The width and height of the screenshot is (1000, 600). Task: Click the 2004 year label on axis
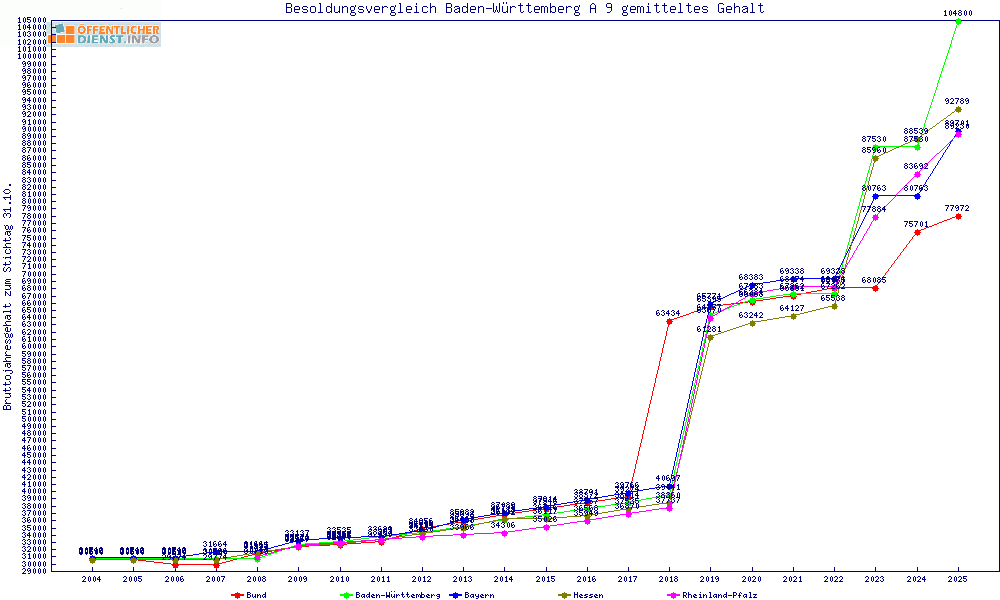click(91, 579)
